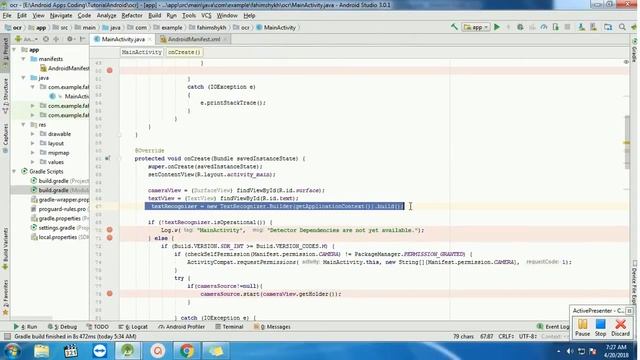
Task: Open the Event Log
Action: [553, 327]
